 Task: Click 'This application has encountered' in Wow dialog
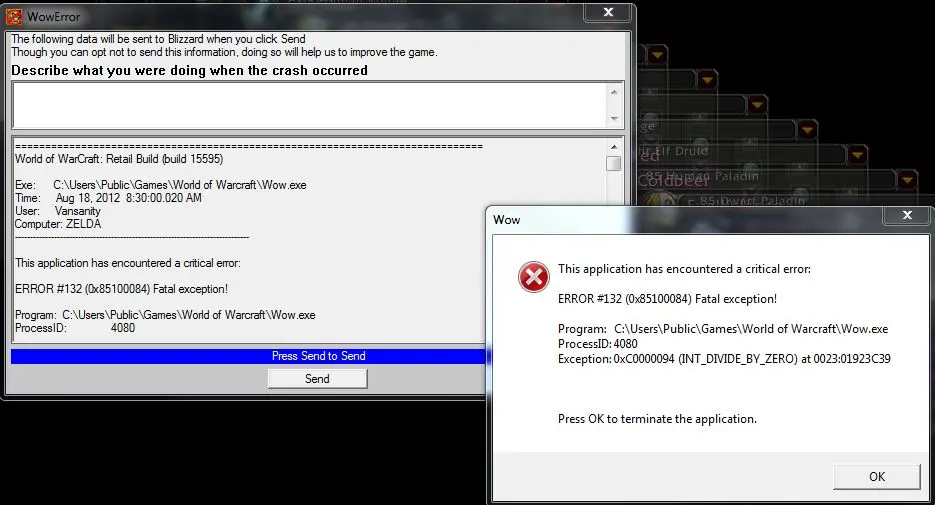pos(685,269)
